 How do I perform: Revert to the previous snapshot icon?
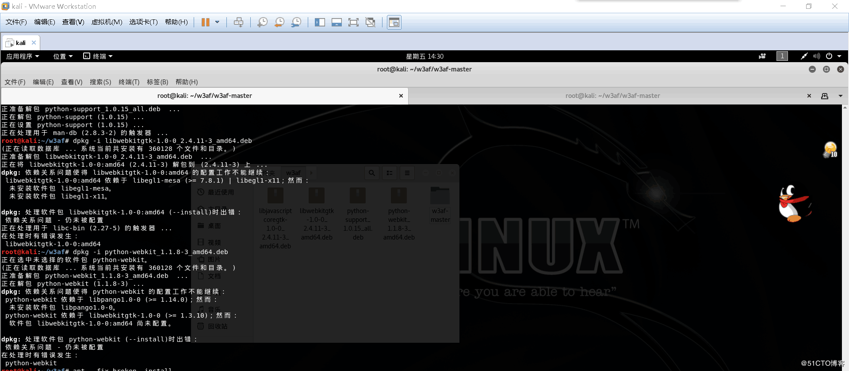[x=279, y=22]
